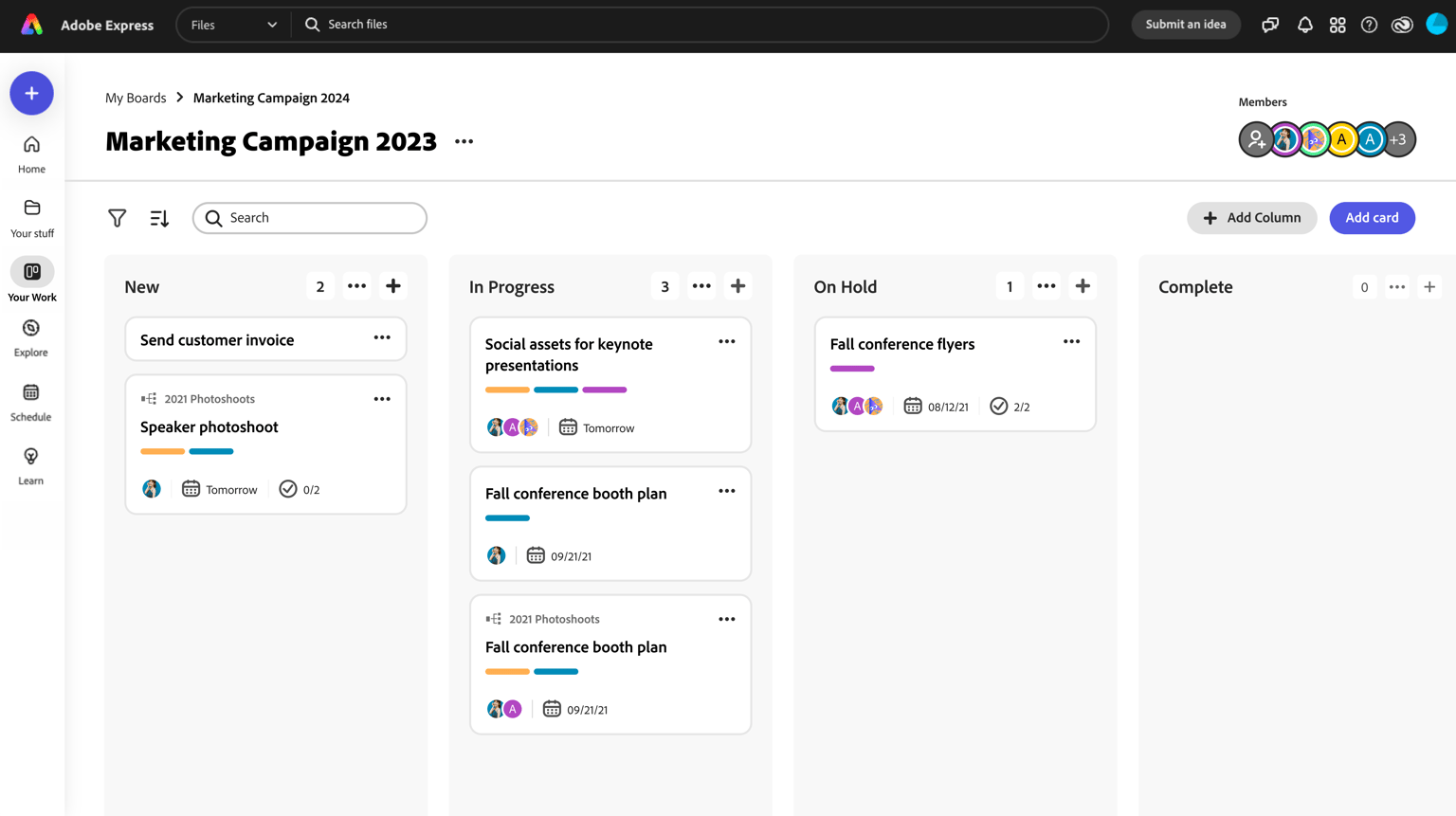Click Submit an idea button

[x=1186, y=25]
